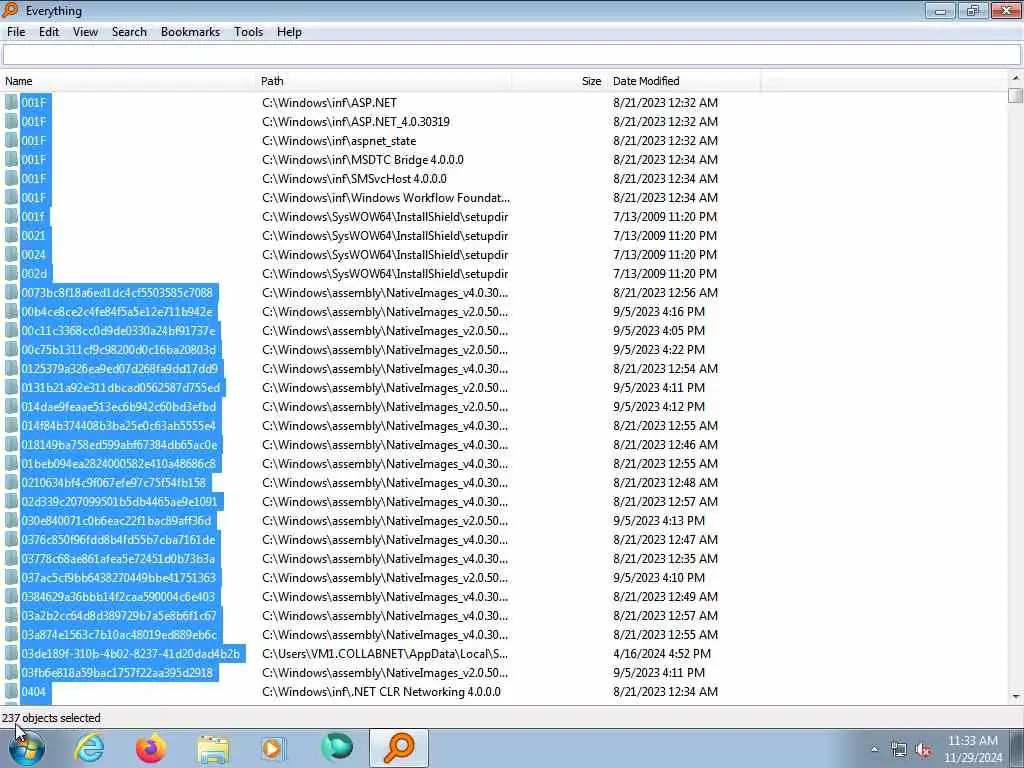Image resolution: width=1024 pixels, height=768 pixels.
Task: Open Windows Explorer from taskbar
Action: (213, 748)
